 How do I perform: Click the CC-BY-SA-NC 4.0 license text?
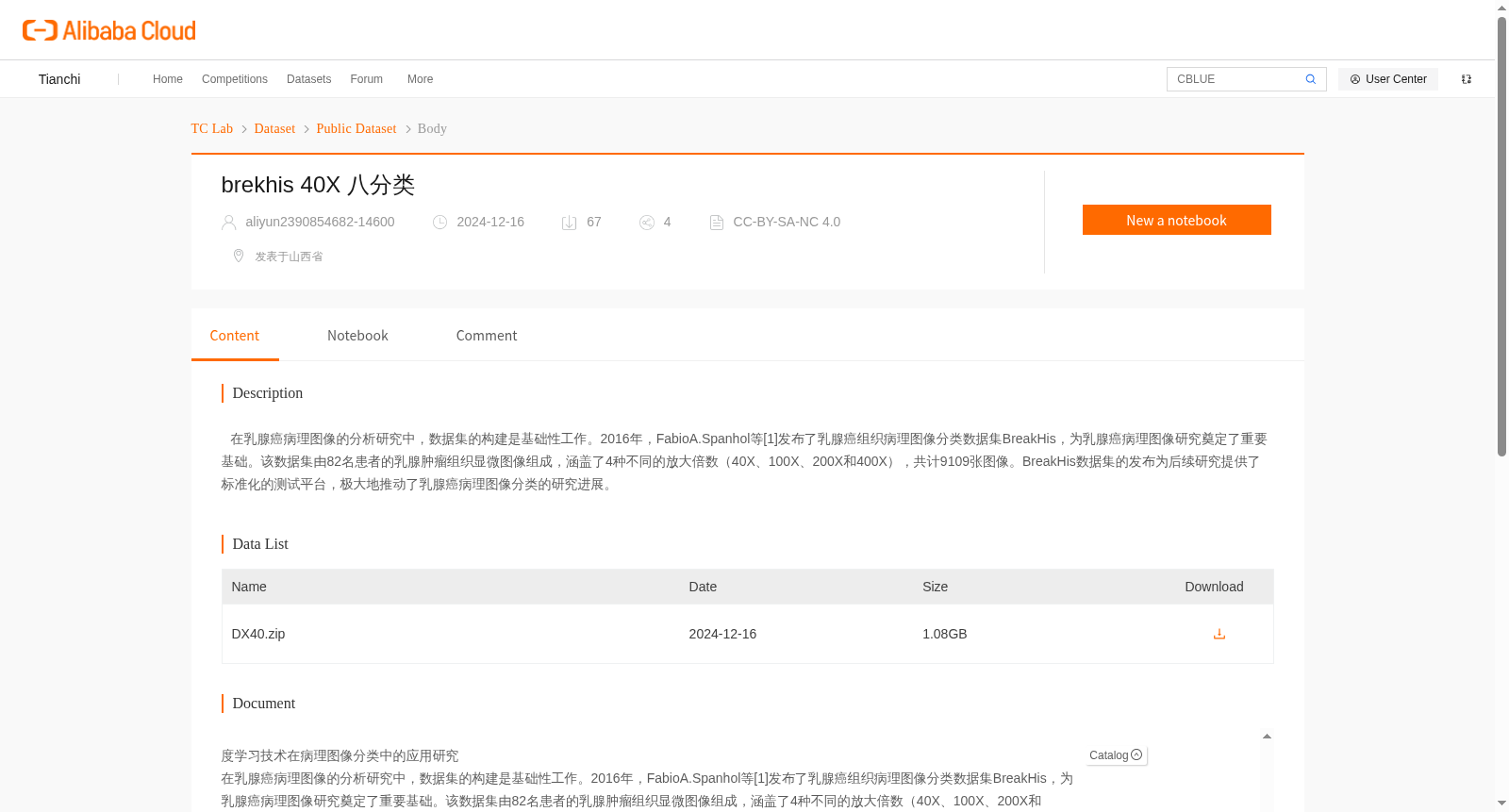(787, 223)
